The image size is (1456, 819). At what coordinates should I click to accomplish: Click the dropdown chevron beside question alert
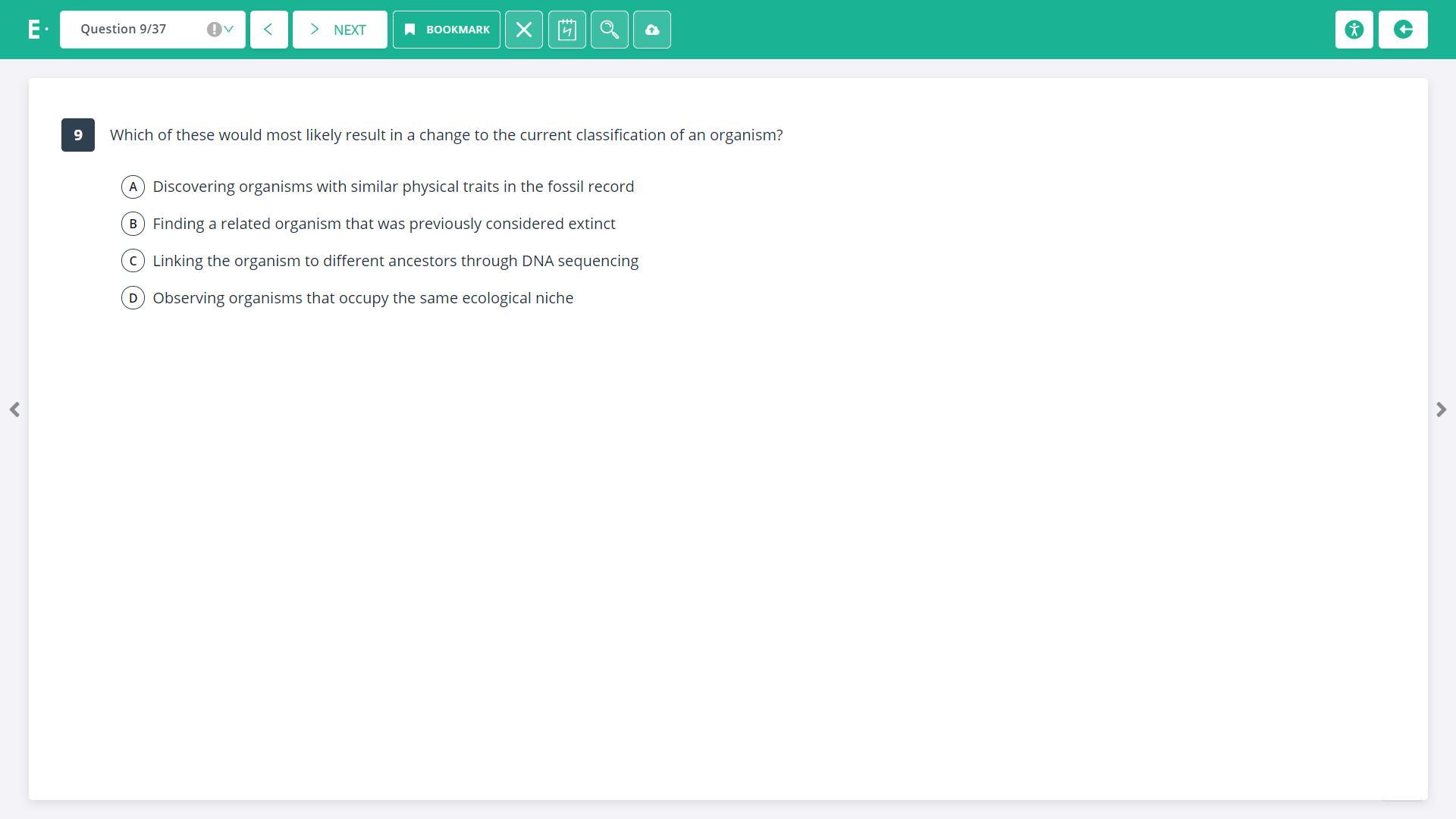coord(229,30)
